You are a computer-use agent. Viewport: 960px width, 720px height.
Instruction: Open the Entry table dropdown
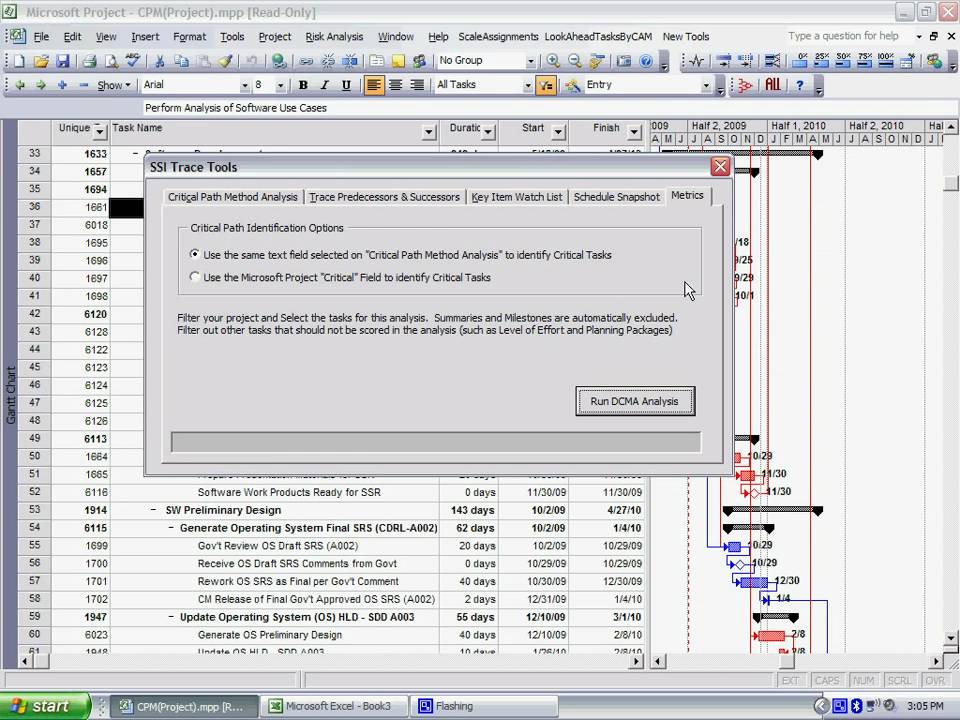pos(706,85)
